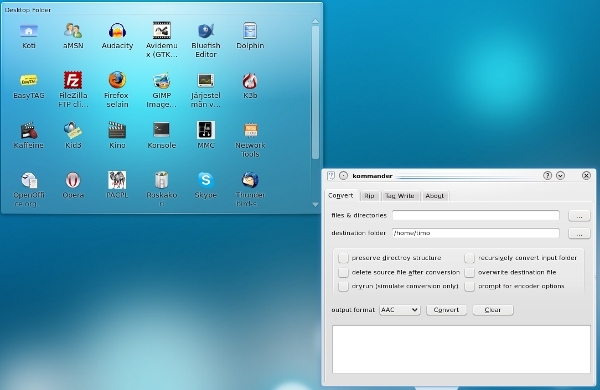Click the conversion output log area
The height and width of the screenshot is (390, 600).
461,349
